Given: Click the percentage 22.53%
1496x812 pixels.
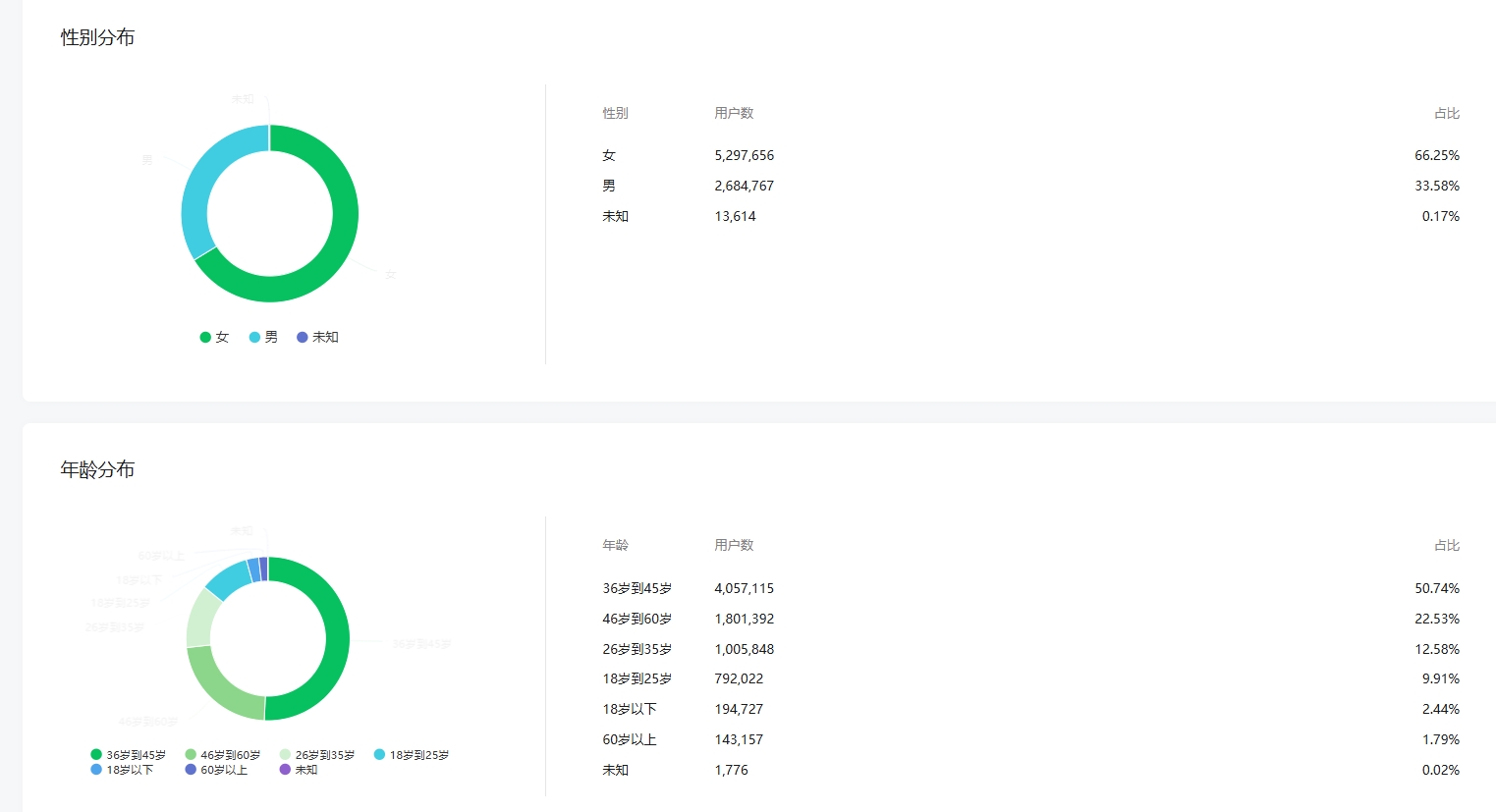Looking at the screenshot, I should point(1437,619).
